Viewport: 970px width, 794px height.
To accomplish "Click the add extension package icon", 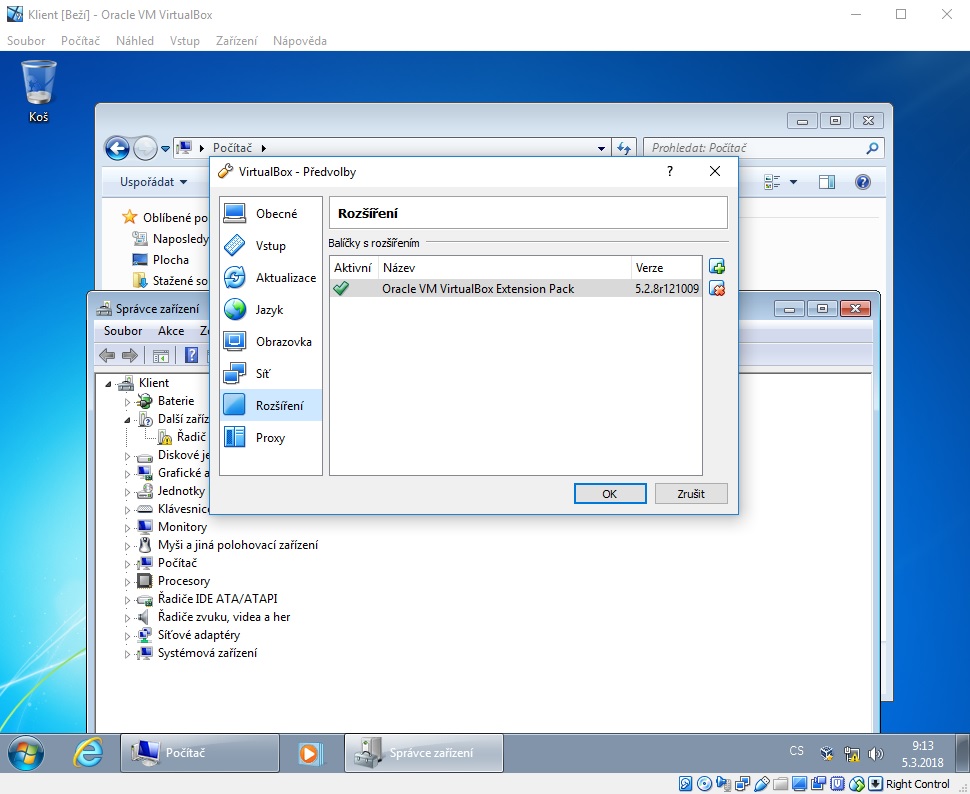I will pyautogui.click(x=716, y=267).
